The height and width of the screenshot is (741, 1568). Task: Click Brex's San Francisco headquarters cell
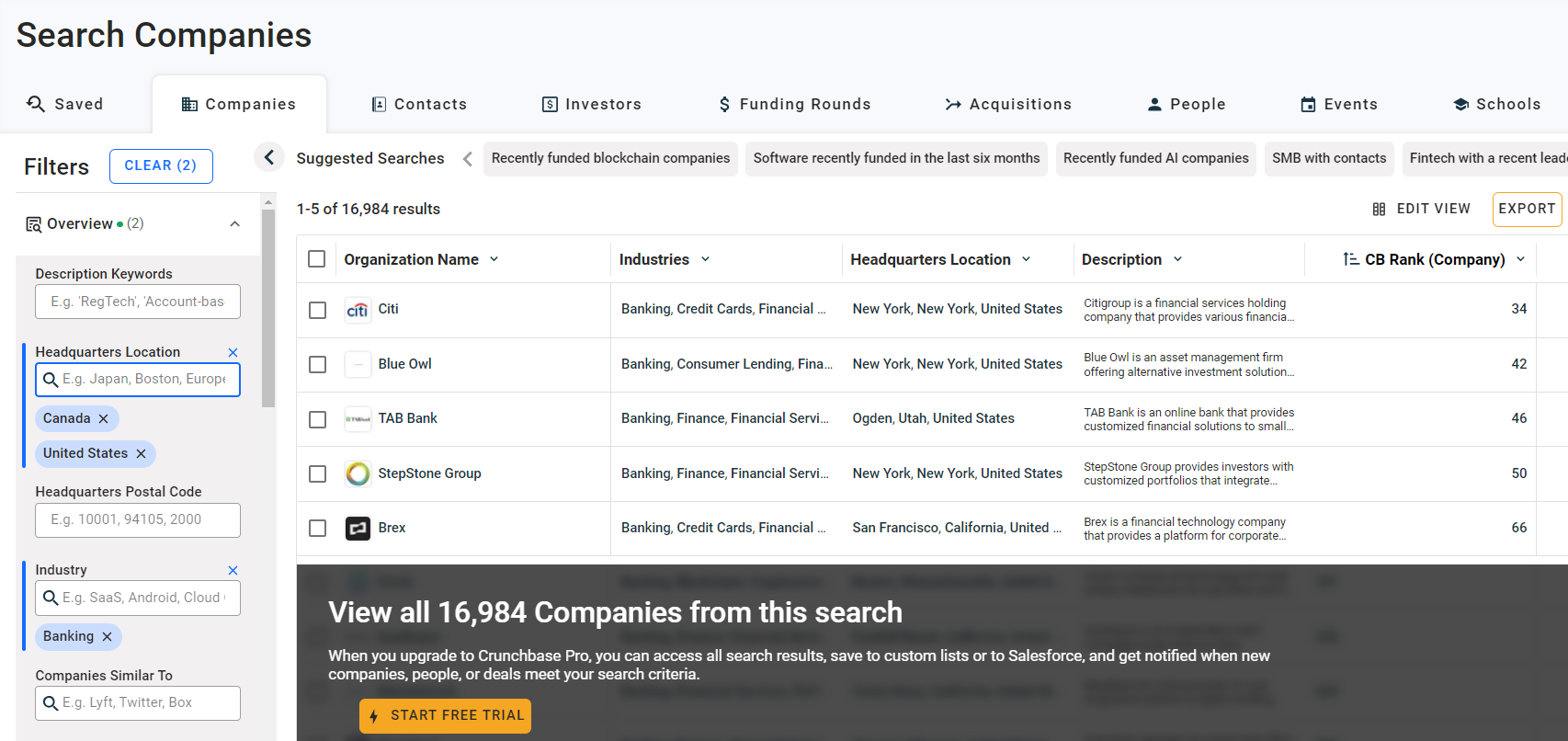point(957,528)
